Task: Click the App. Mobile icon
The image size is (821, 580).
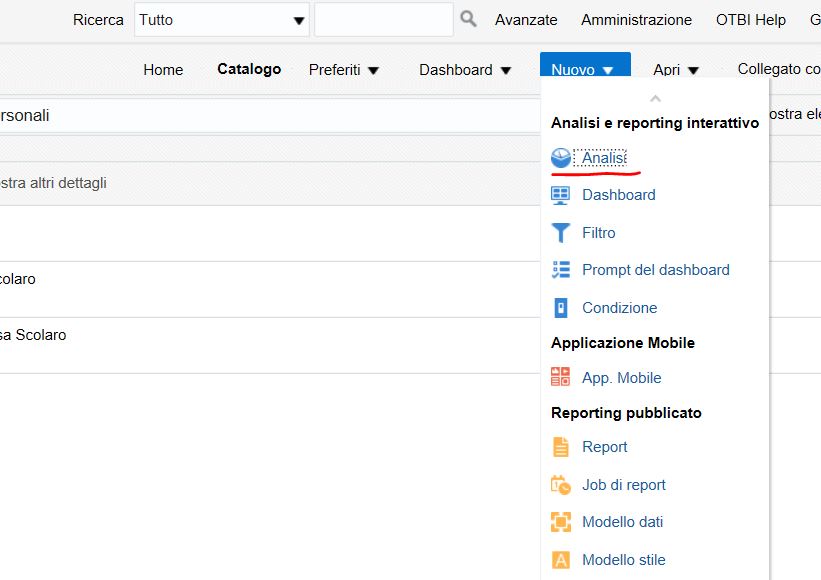Action: (561, 378)
